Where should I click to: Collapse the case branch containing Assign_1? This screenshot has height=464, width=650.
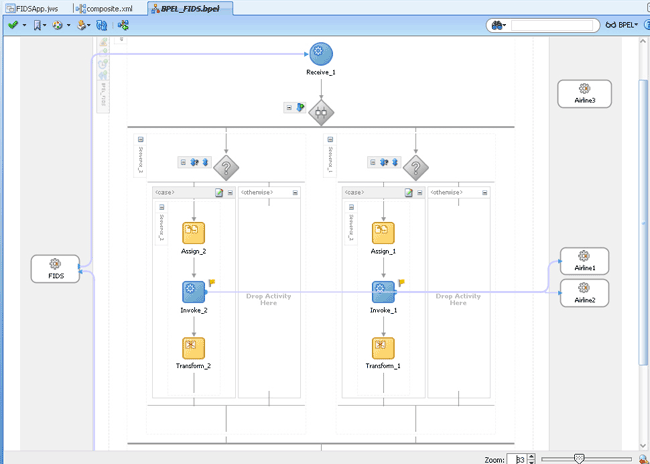pyautogui.click(x=420, y=193)
